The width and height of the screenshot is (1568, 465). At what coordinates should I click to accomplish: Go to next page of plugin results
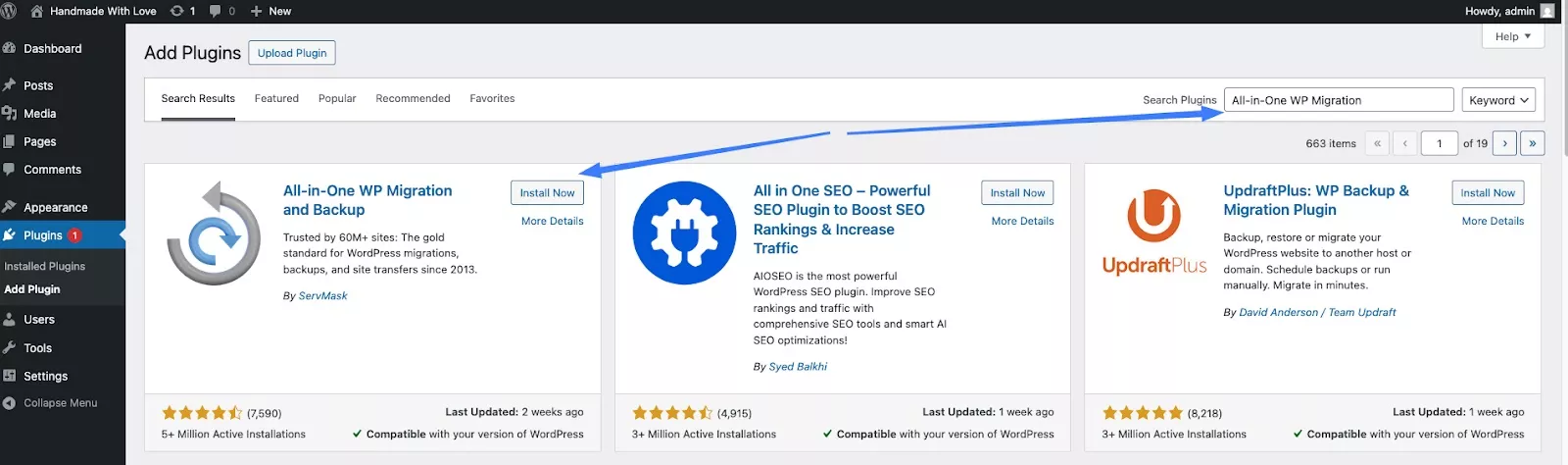click(1504, 143)
